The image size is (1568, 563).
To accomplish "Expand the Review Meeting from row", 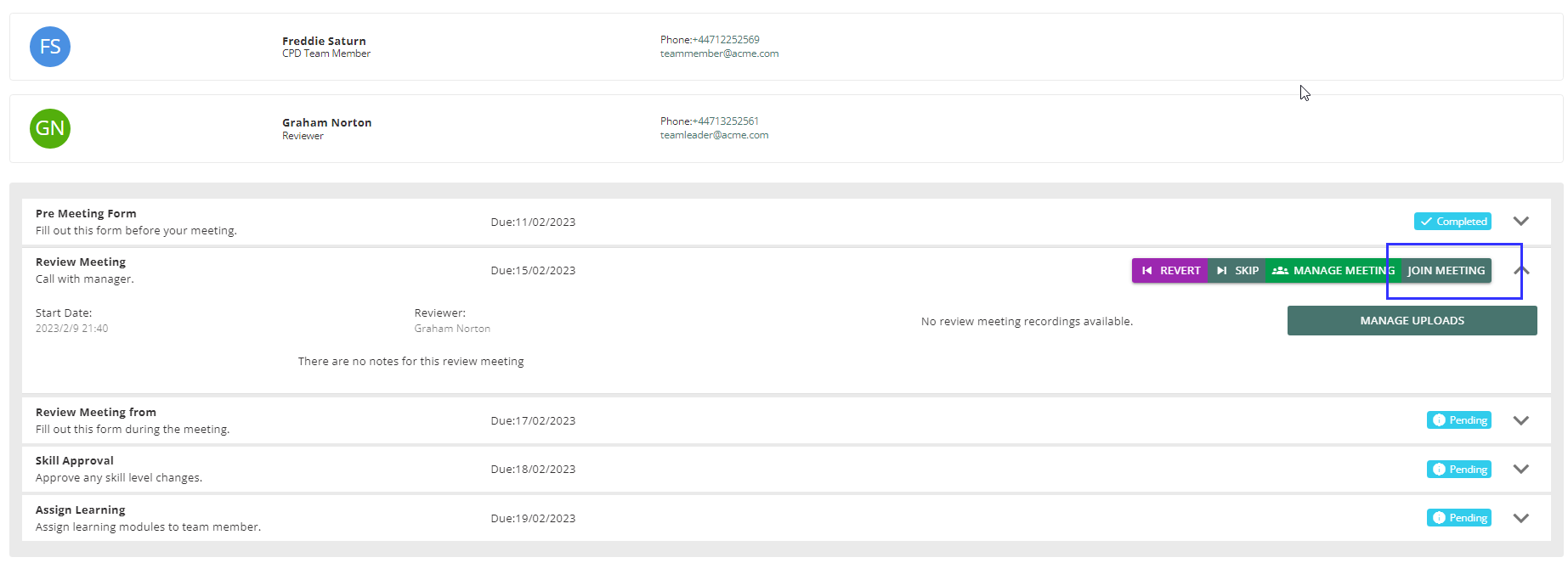I will [1520, 420].
